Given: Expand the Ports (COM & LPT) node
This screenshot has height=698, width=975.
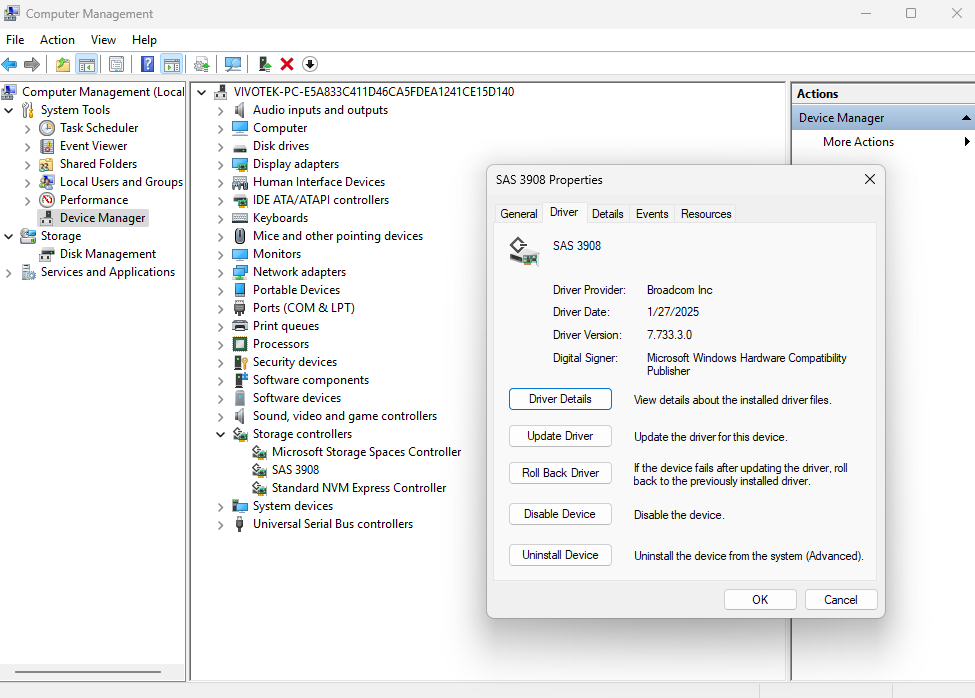Looking at the screenshot, I should click(x=220, y=309).
